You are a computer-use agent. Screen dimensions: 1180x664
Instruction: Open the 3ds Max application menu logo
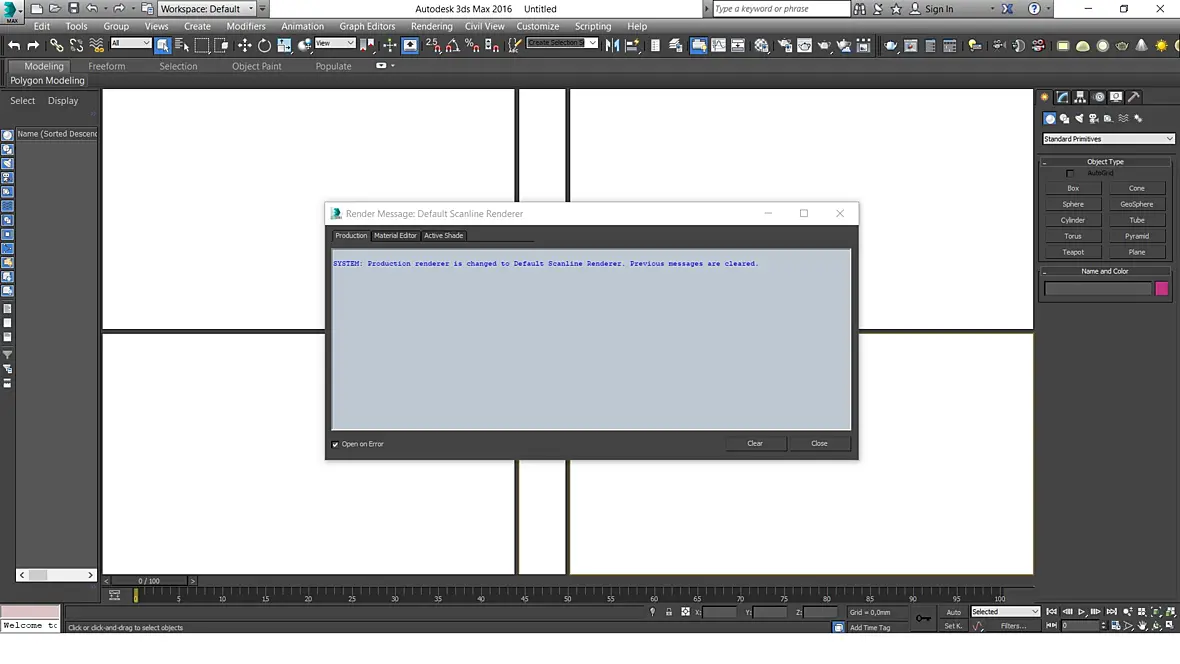point(11,11)
